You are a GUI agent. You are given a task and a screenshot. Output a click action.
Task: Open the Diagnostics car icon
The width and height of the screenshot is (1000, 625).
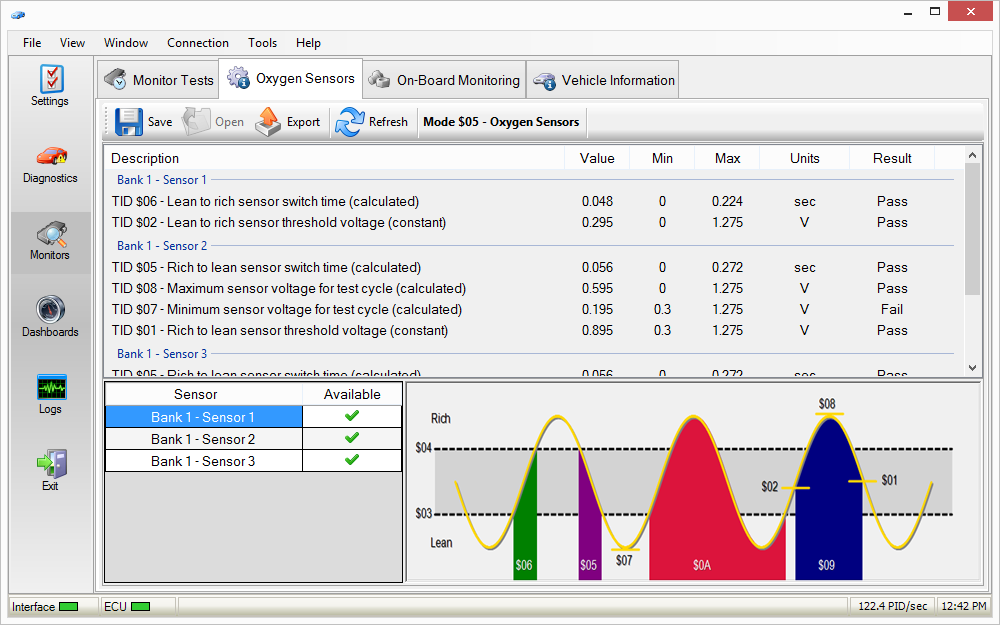click(50, 156)
